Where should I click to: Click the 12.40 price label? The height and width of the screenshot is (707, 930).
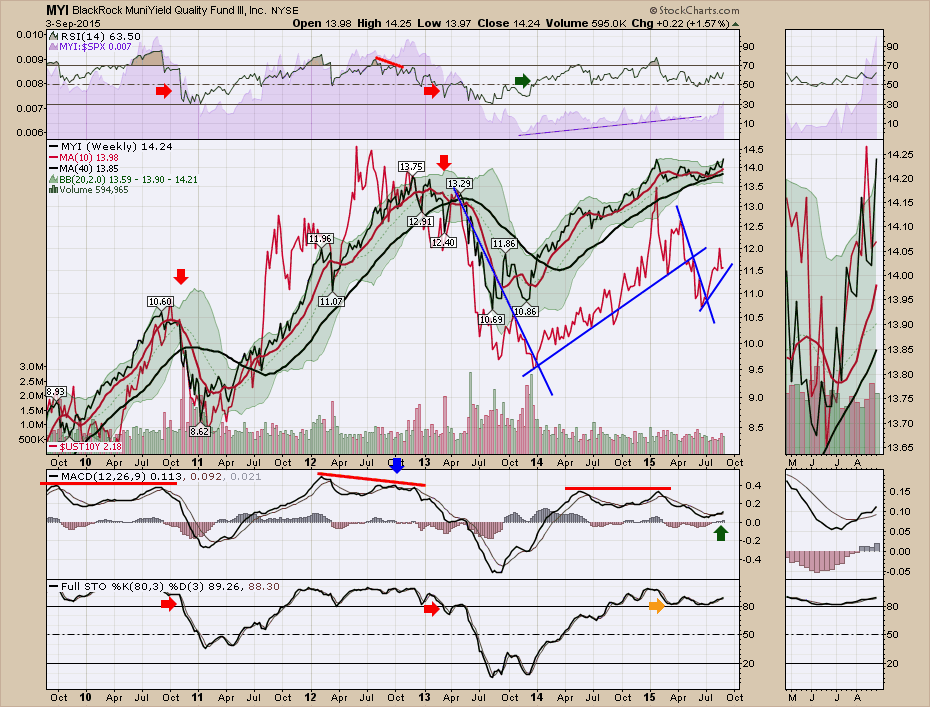443,242
